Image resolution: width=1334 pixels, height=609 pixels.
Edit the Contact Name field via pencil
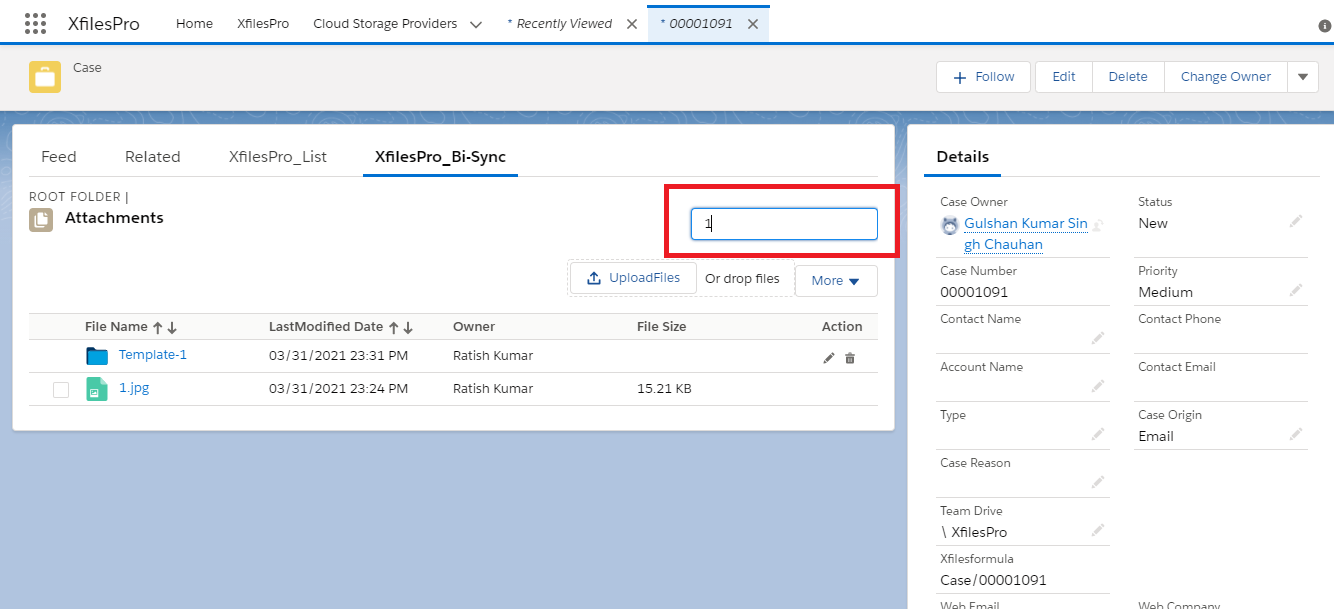[x=1098, y=338]
